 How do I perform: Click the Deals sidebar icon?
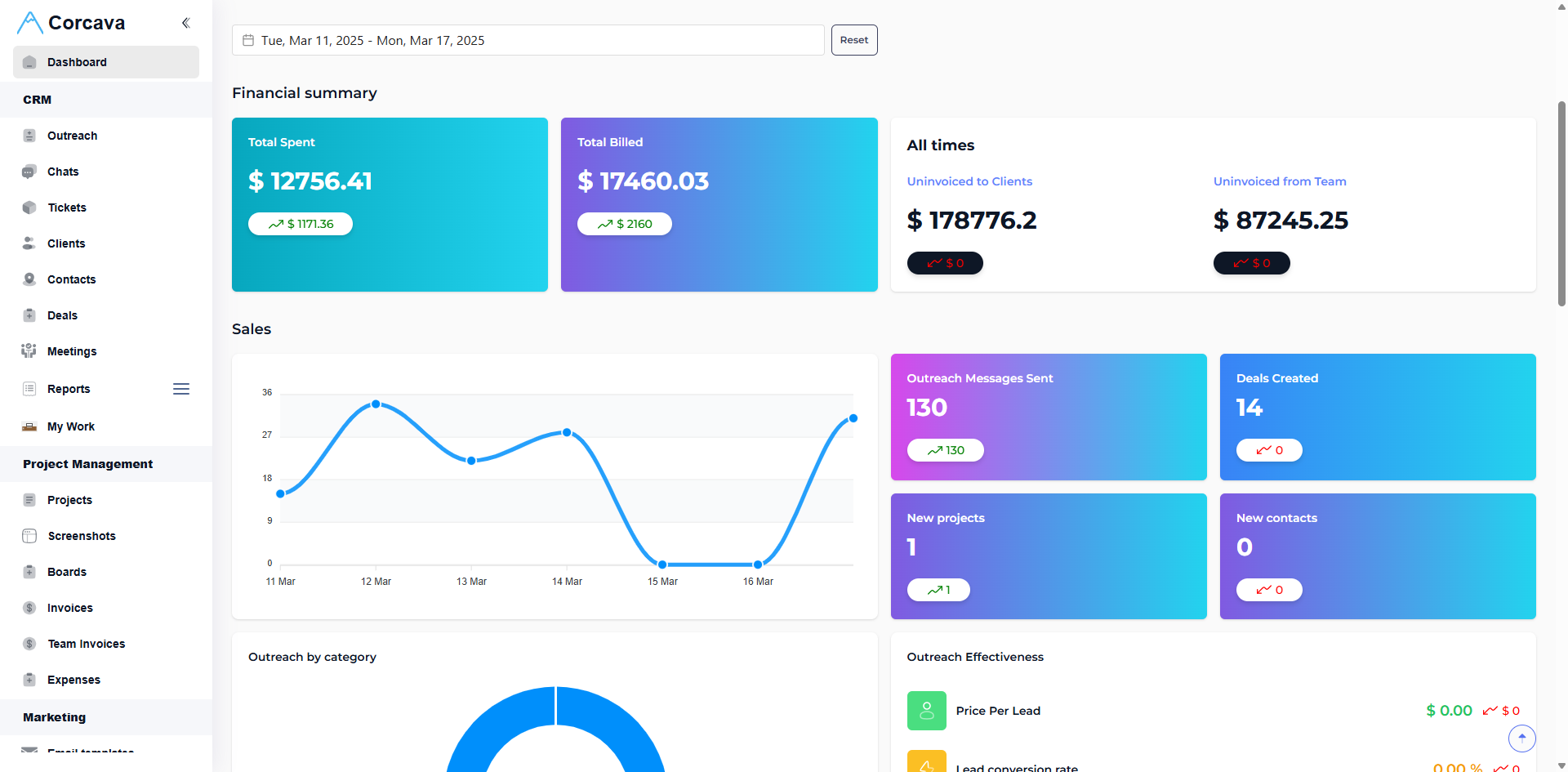click(x=29, y=315)
